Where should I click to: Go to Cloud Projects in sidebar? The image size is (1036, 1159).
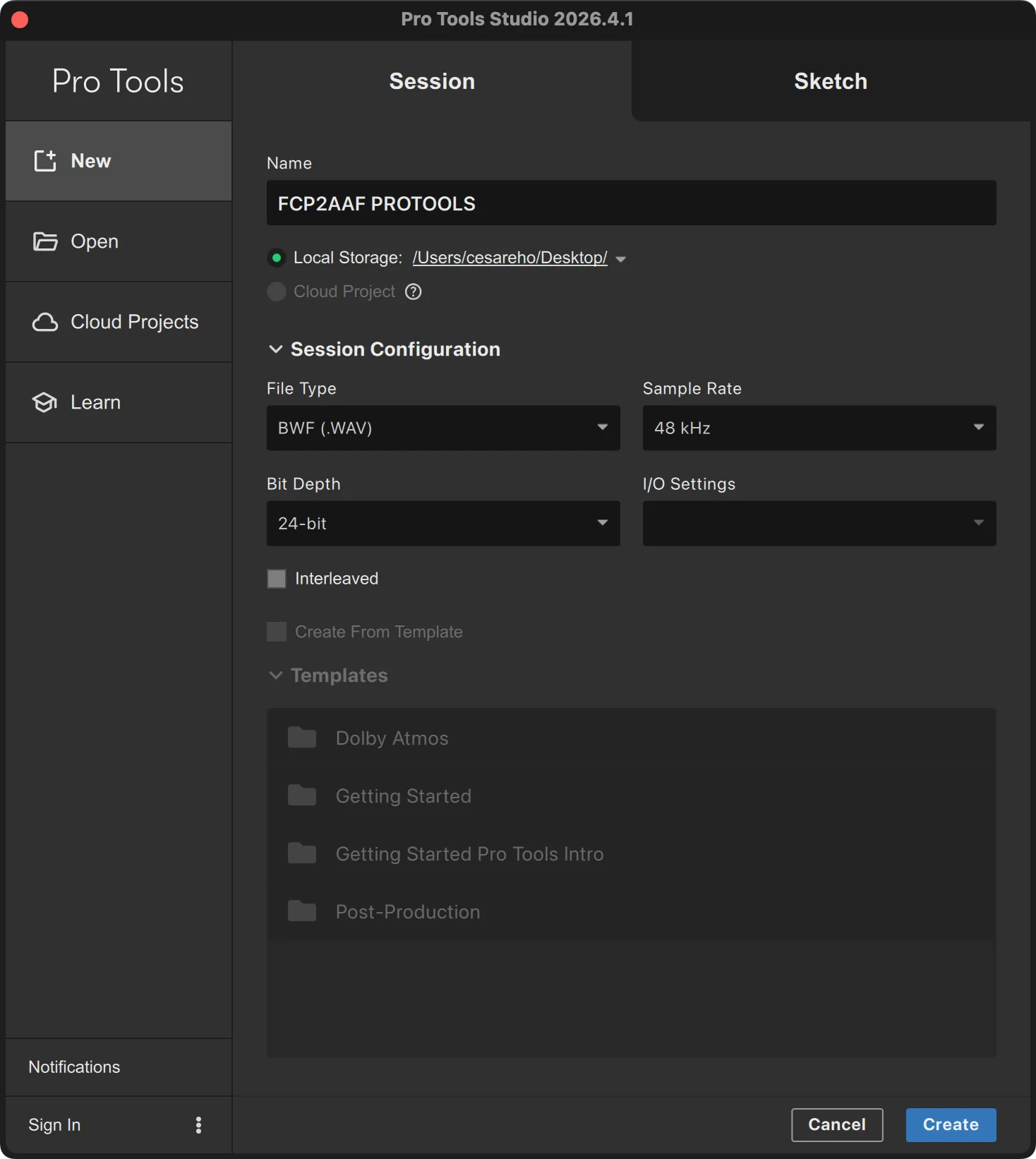pos(119,322)
